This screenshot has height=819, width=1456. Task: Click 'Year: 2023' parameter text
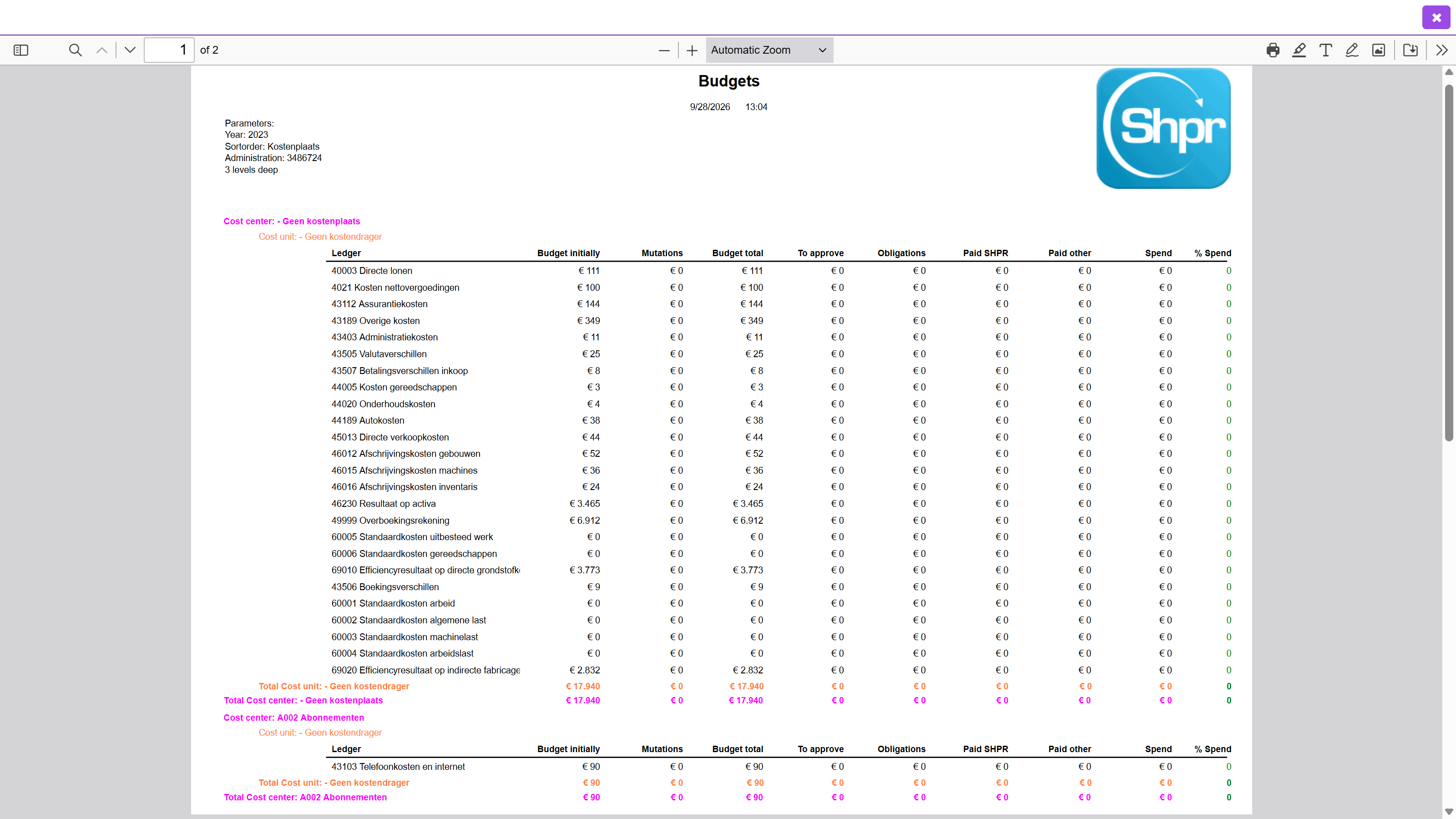[247, 135]
